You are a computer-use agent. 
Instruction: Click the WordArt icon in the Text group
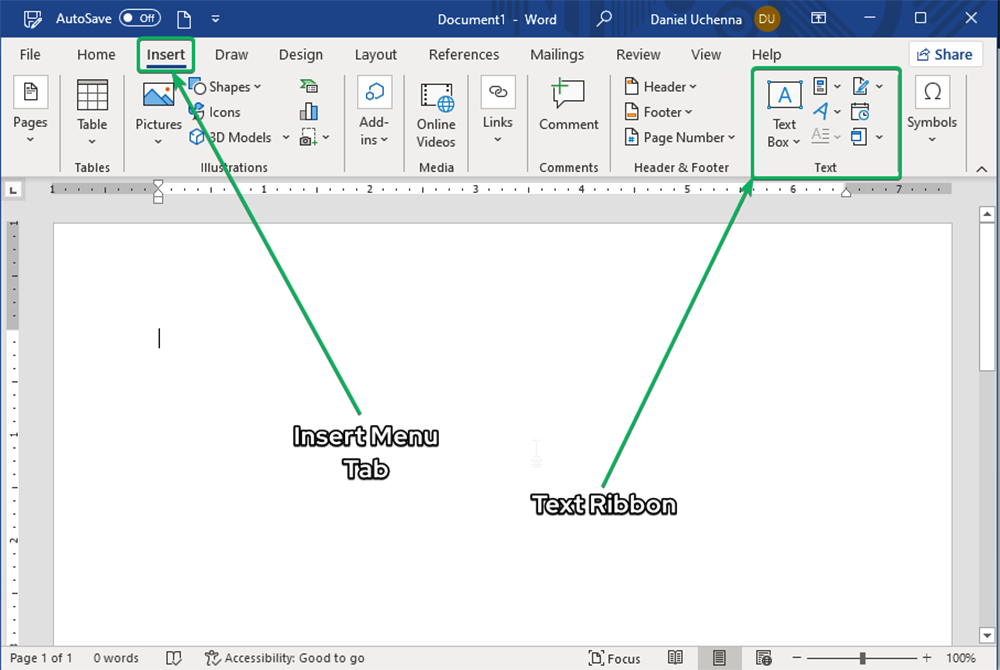pyautogui.click(x=822, y=111)
